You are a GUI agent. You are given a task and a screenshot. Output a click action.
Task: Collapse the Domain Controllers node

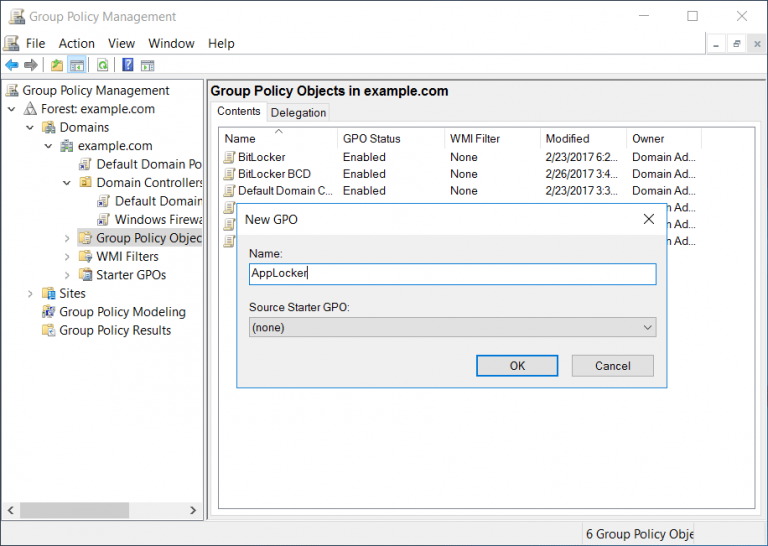tap(67, 183)
